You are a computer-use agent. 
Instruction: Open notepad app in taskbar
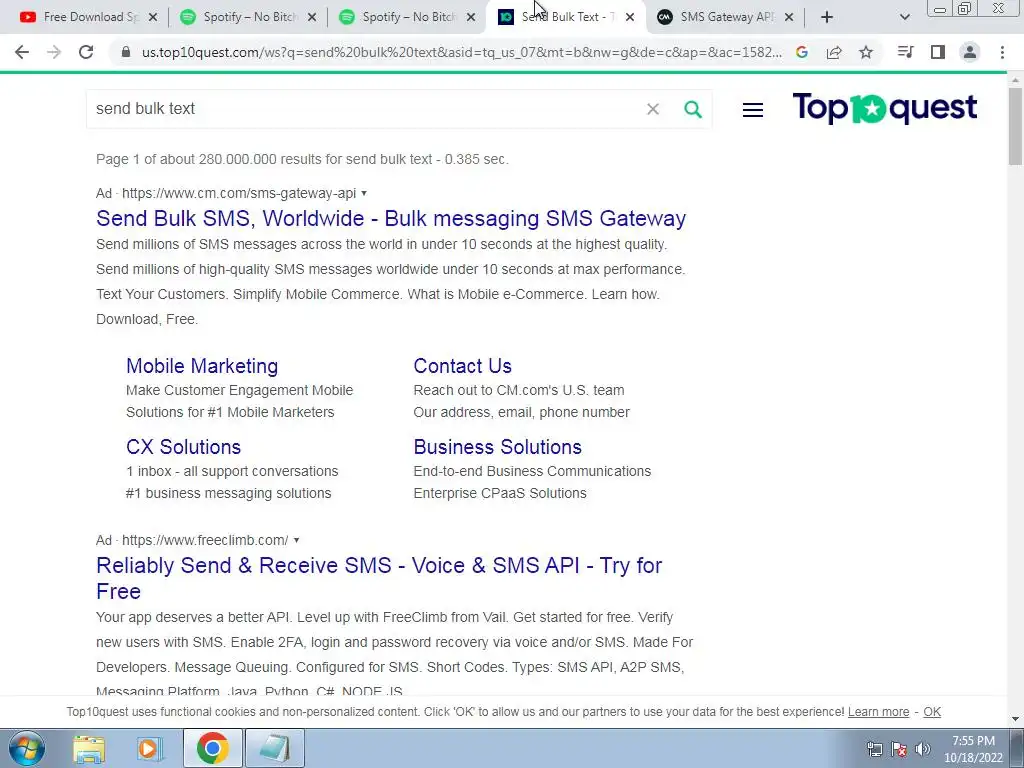[x=275, y=748]
